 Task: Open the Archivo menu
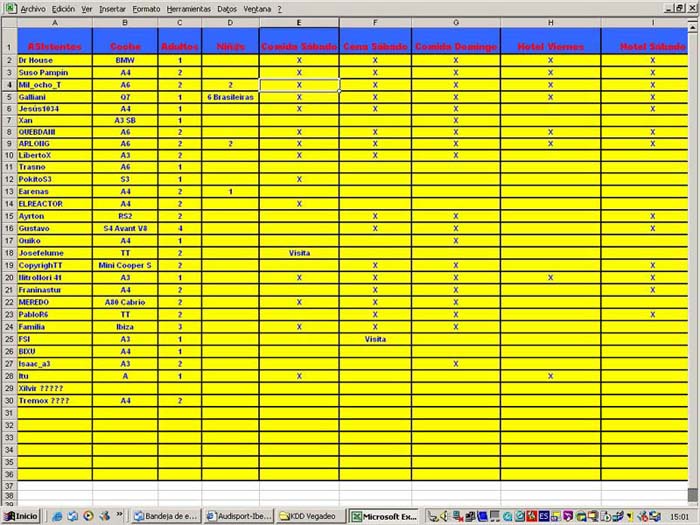32,7
